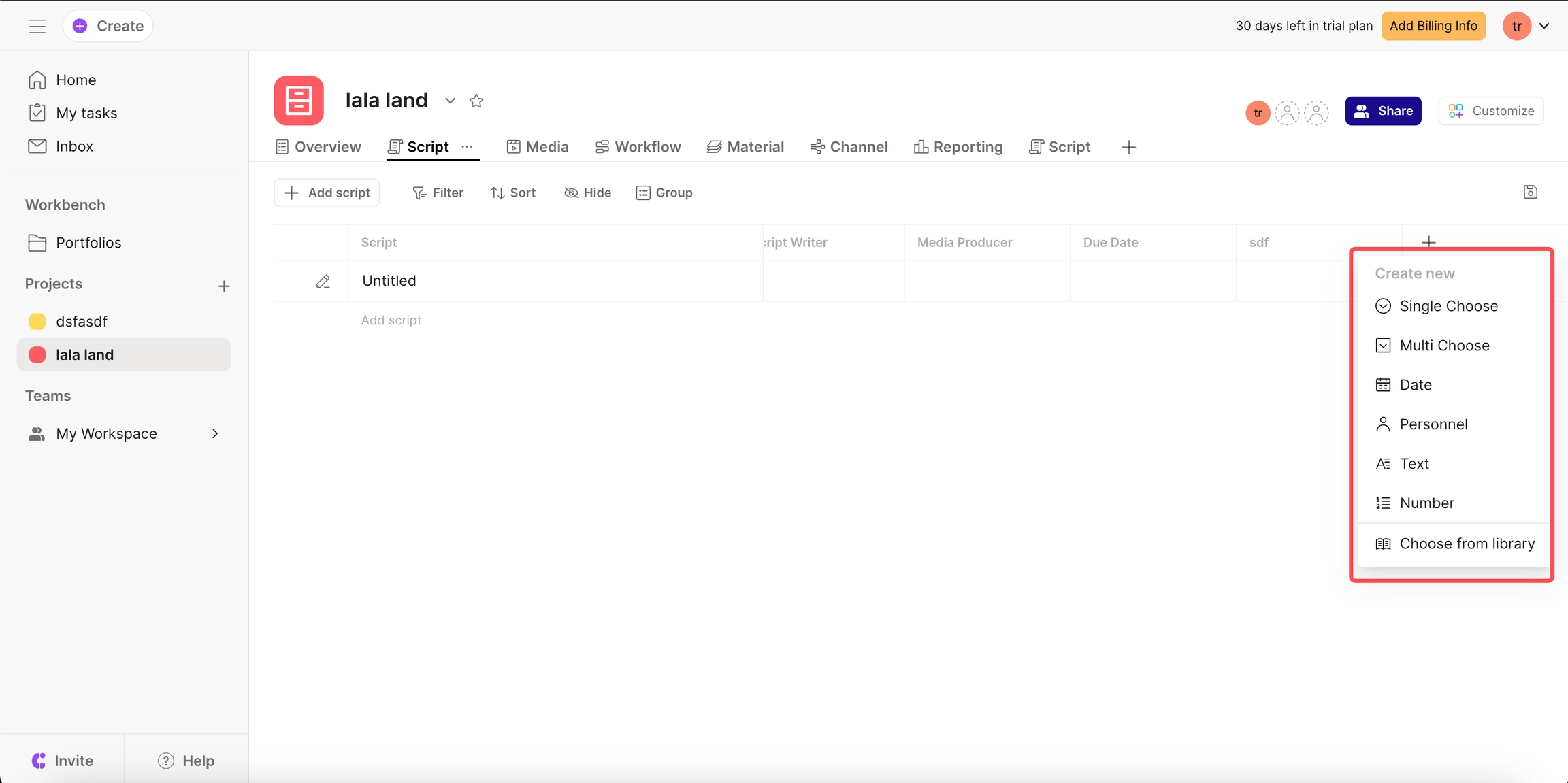1568x783 pixels.
Task: Star the lala land project
Action: (476, 101)
